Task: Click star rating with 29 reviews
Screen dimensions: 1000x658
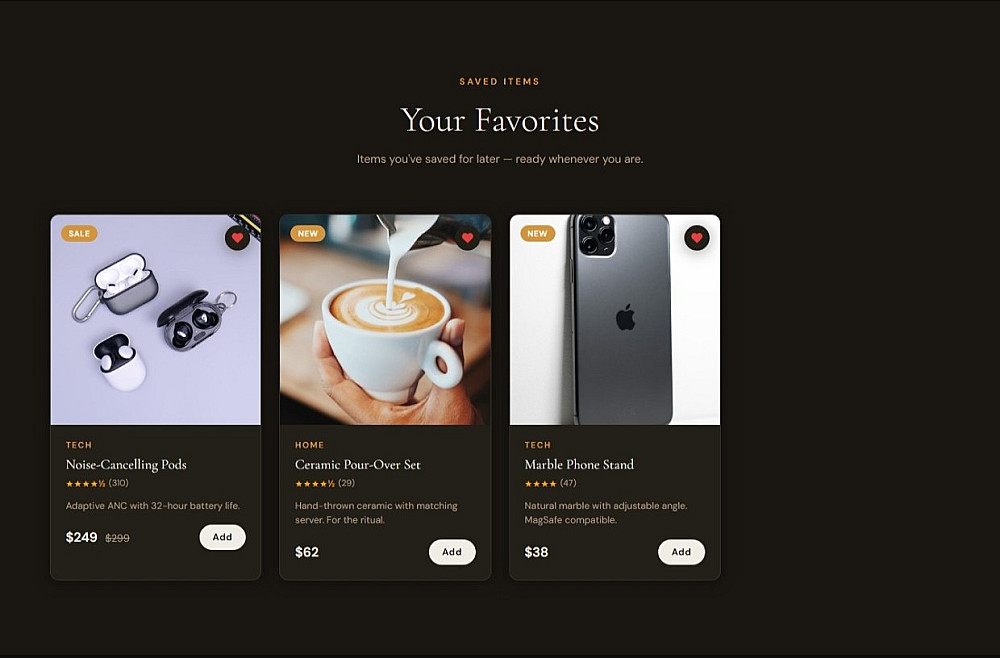Action: tap(325, 483)
